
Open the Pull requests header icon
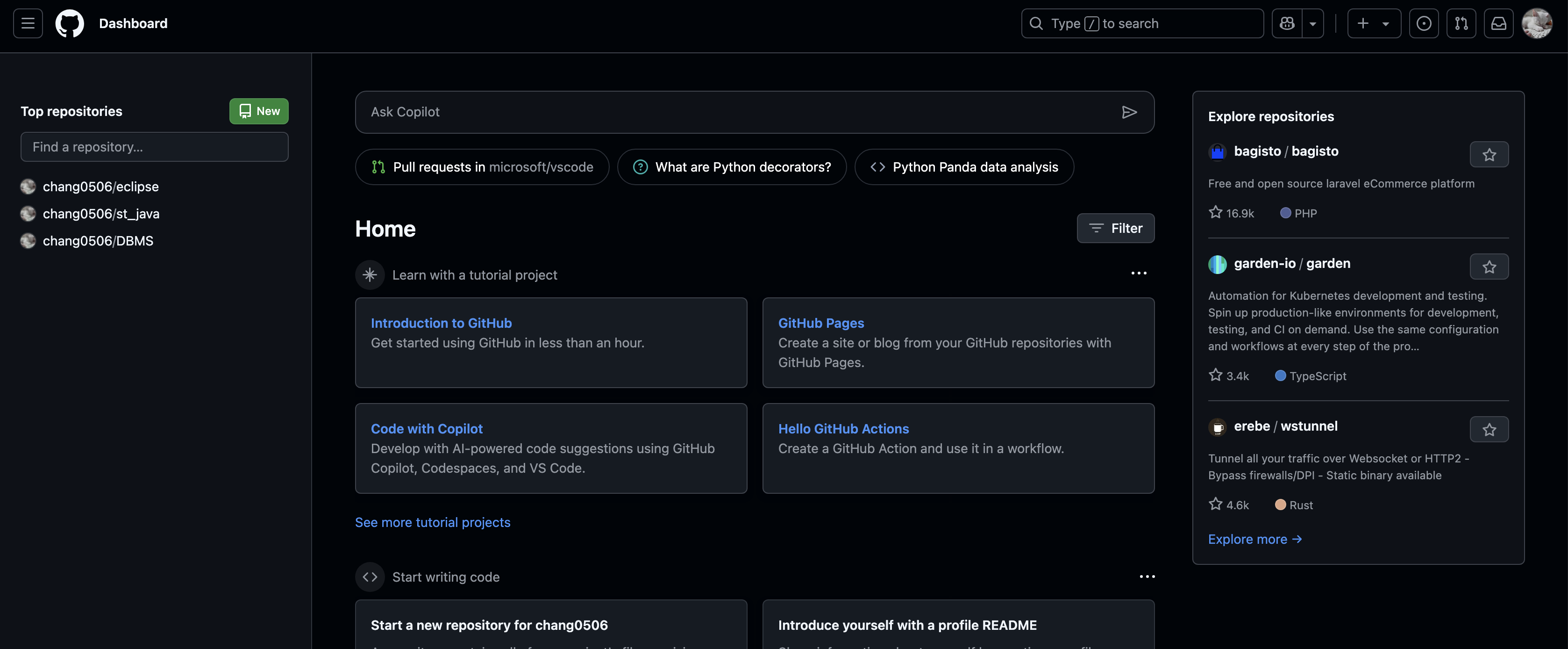pos(1461,23)
